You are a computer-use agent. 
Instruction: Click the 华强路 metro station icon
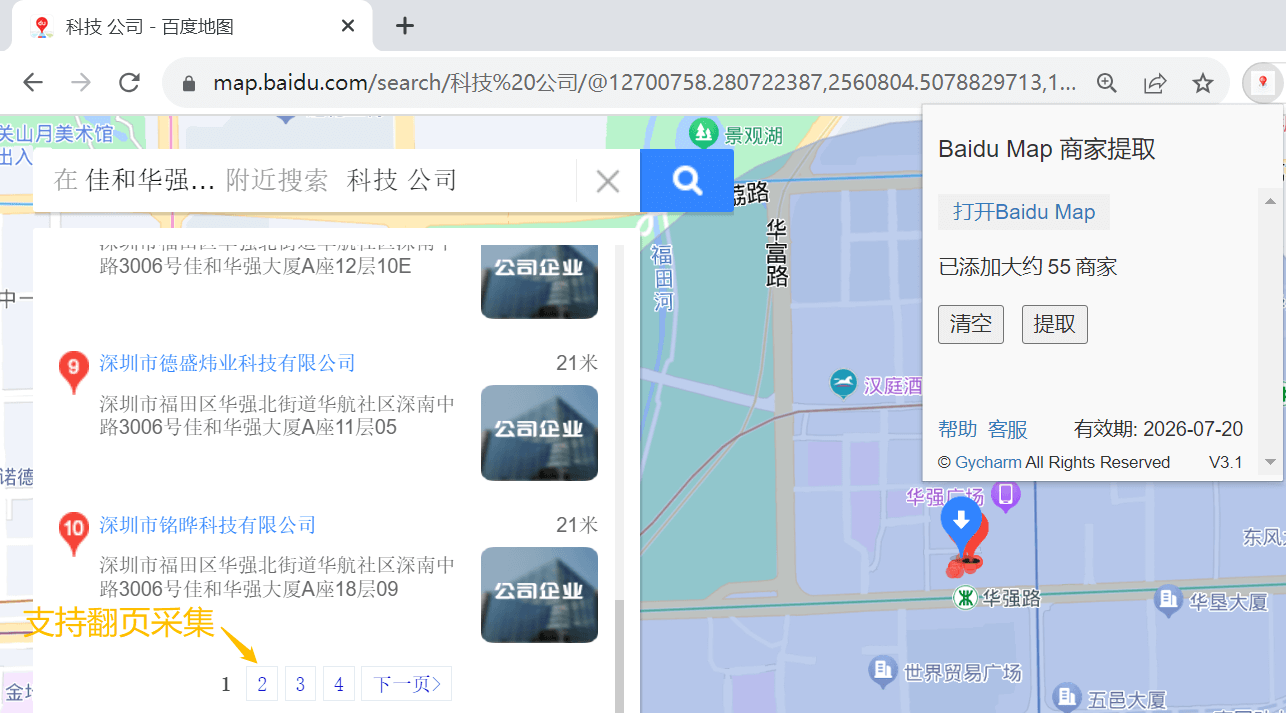tap(965, 597)
